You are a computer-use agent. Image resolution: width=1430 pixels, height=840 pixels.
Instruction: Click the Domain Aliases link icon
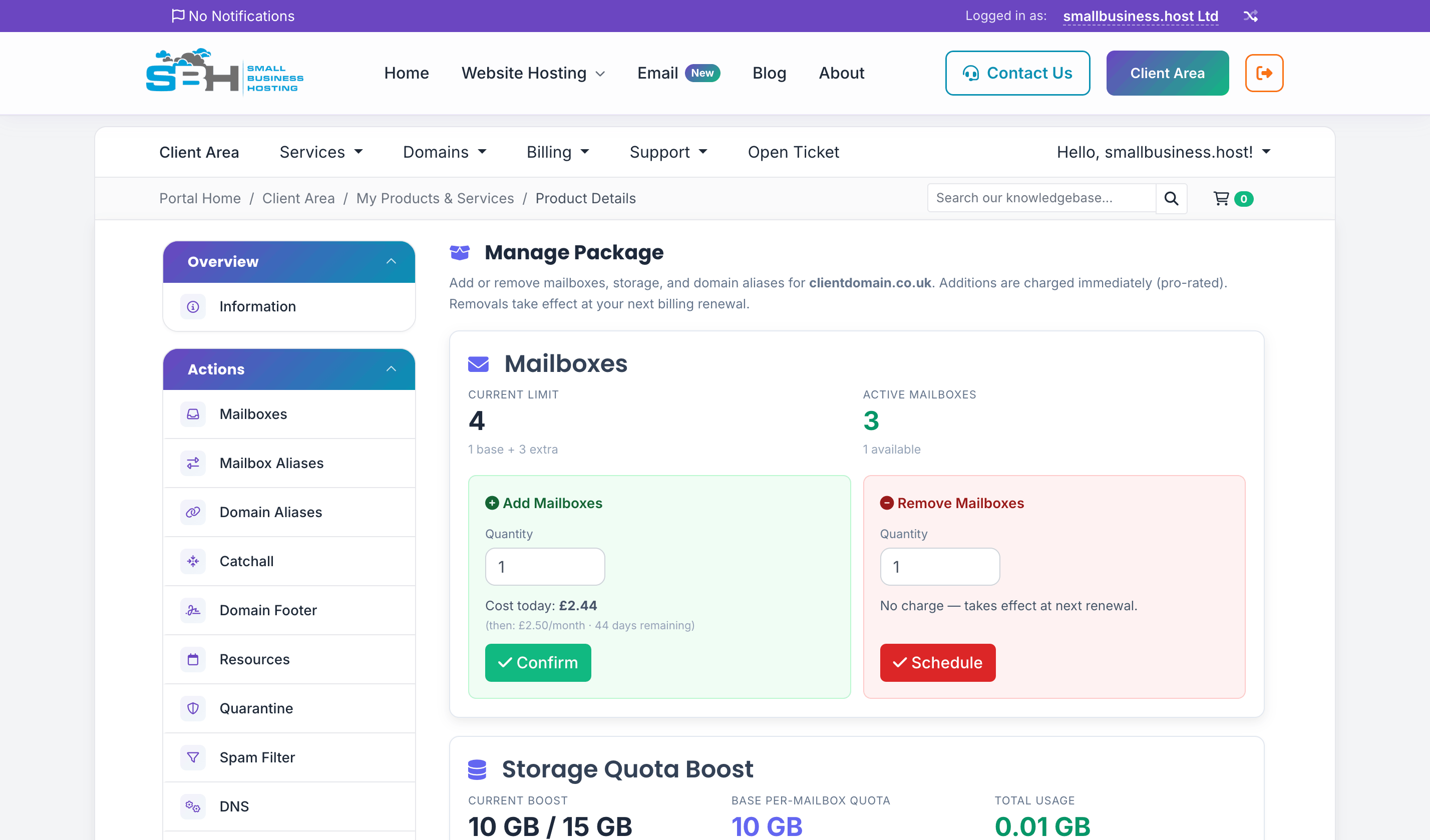click(x=193, y=512)
